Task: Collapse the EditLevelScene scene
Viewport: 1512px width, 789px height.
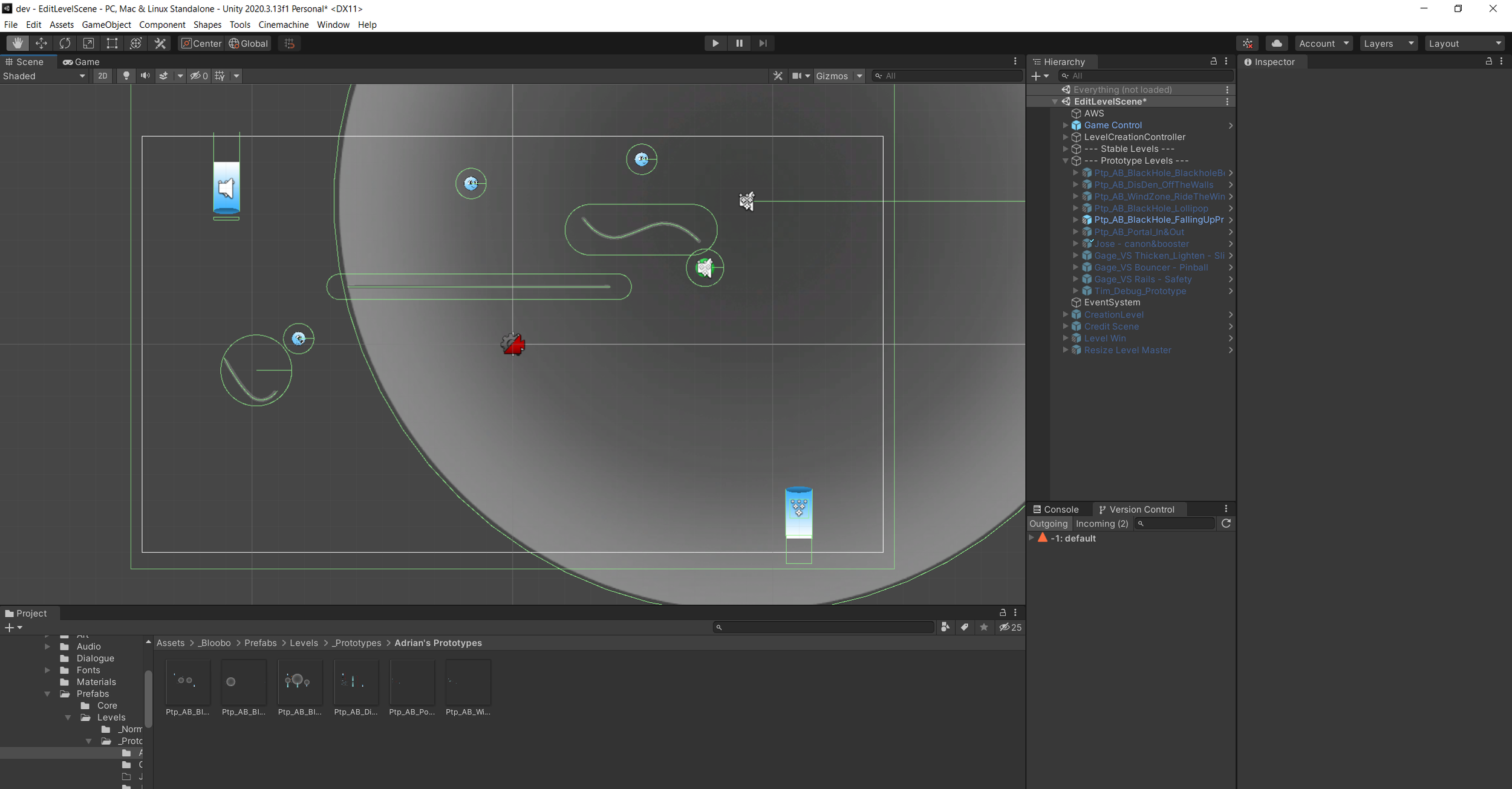Action: 1055,102
